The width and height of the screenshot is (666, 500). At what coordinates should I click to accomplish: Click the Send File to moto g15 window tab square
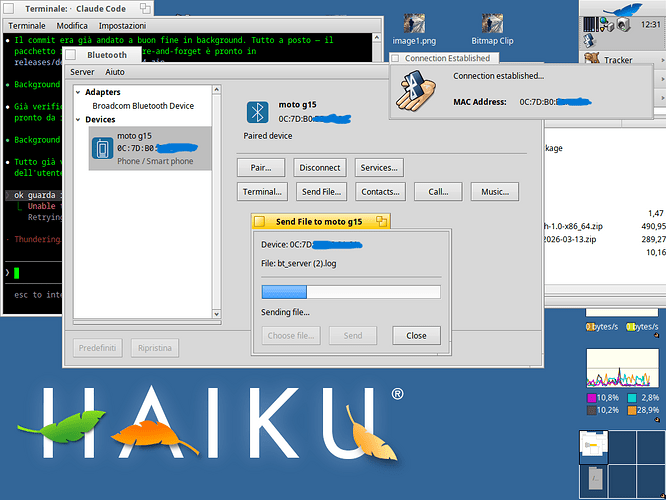(260, 221)
